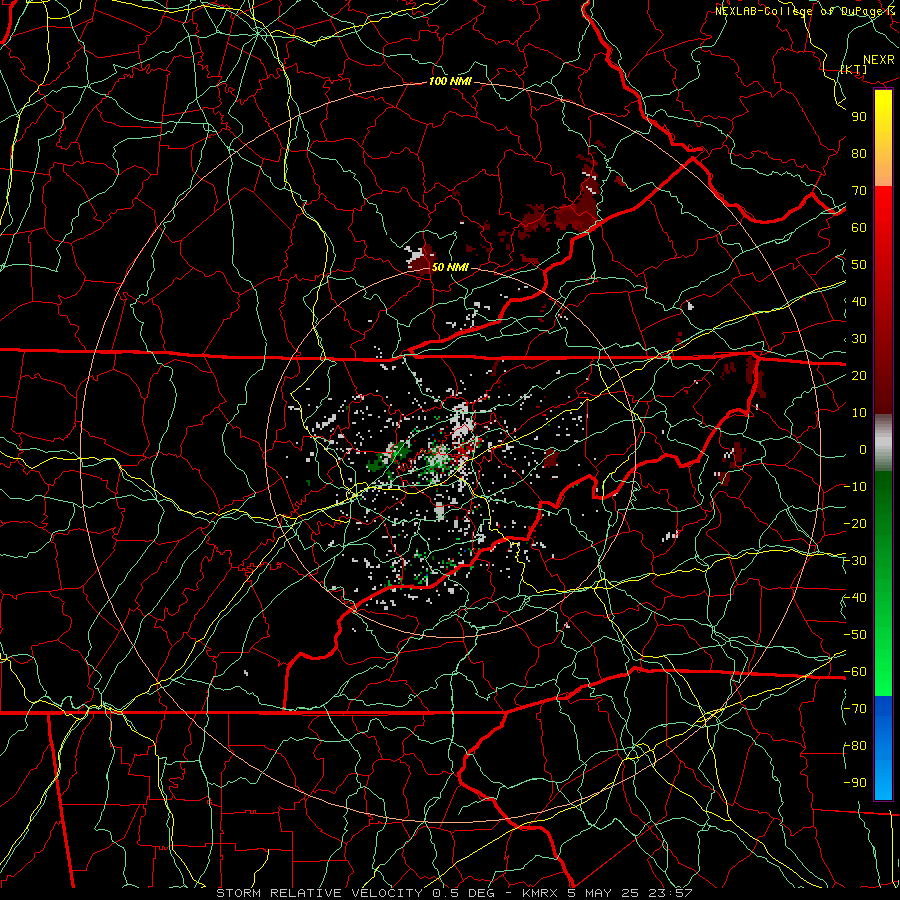
Task: Click the 70 value on velocity scale
Action: (x=859, y=191)
